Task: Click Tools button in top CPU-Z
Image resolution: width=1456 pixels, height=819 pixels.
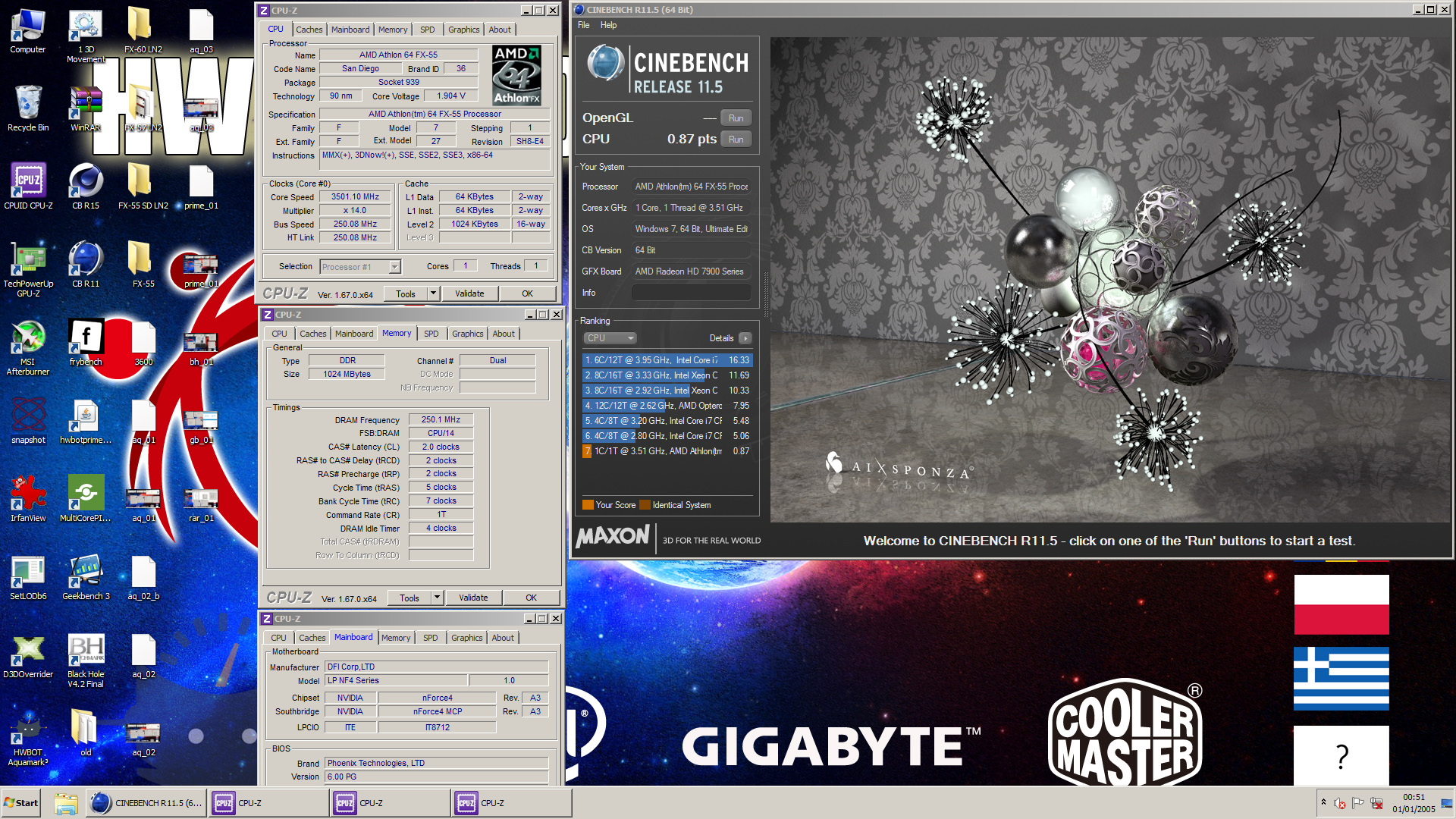Action: point(406,293)
